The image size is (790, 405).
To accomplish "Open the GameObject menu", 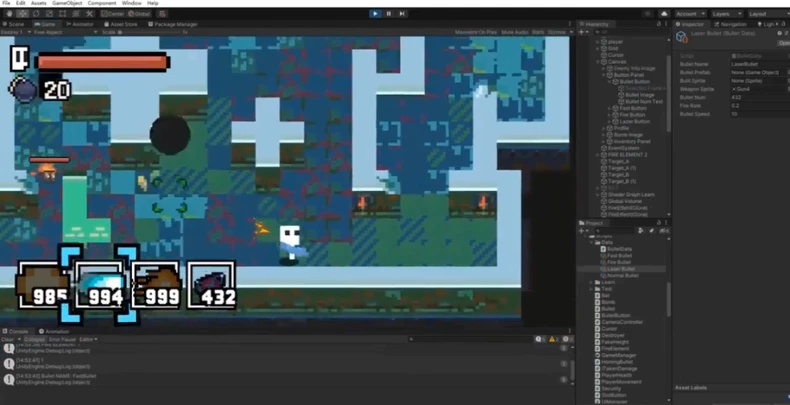I will [x=67, y=3].
